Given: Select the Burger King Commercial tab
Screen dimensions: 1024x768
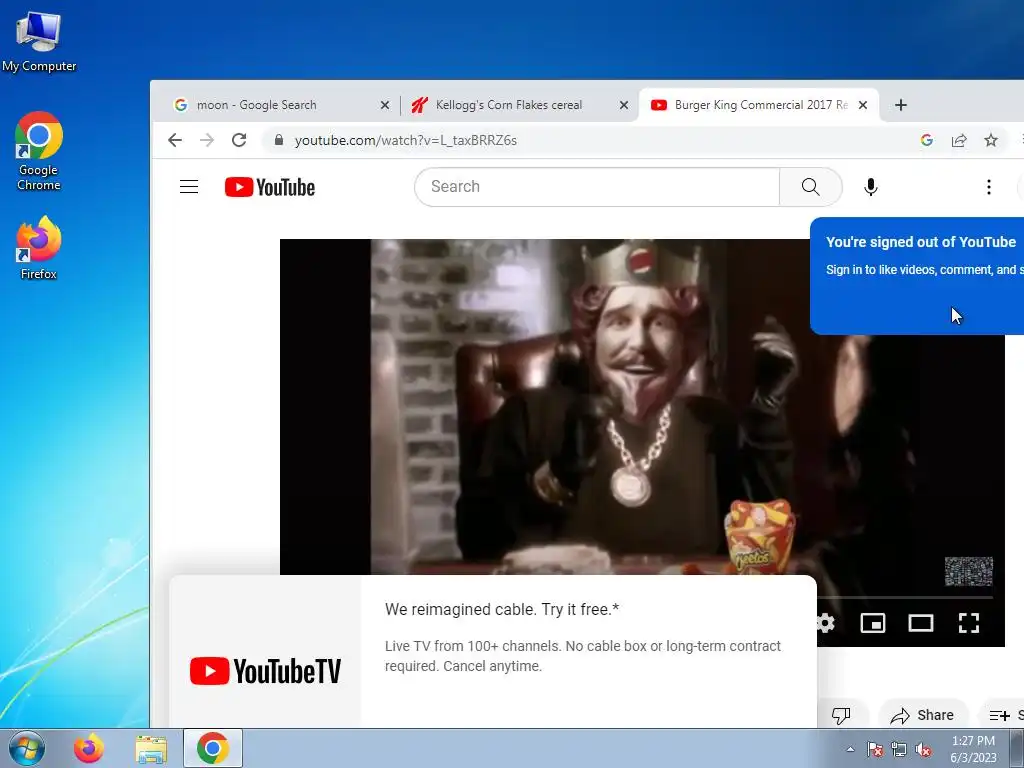Looking at the screenshot, I should point(761,105).
